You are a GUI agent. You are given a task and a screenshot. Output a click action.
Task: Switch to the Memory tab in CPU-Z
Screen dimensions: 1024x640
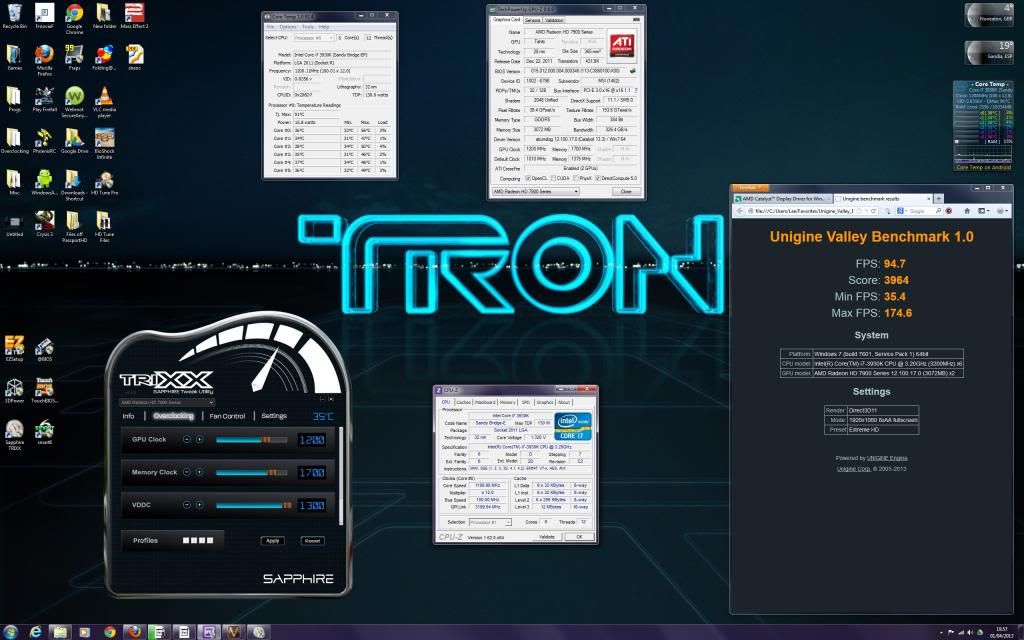click(507, 402)
